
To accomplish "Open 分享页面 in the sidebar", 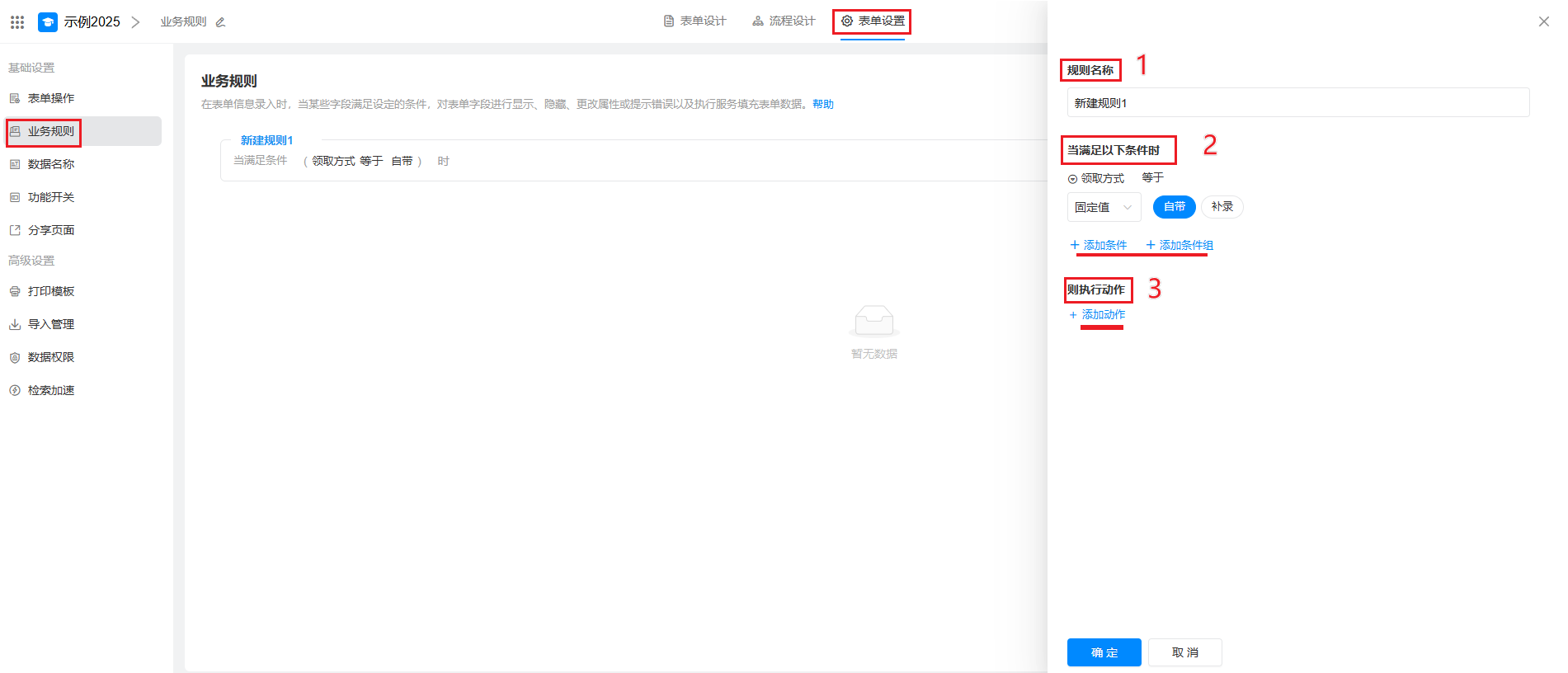I will click(50, 230).
